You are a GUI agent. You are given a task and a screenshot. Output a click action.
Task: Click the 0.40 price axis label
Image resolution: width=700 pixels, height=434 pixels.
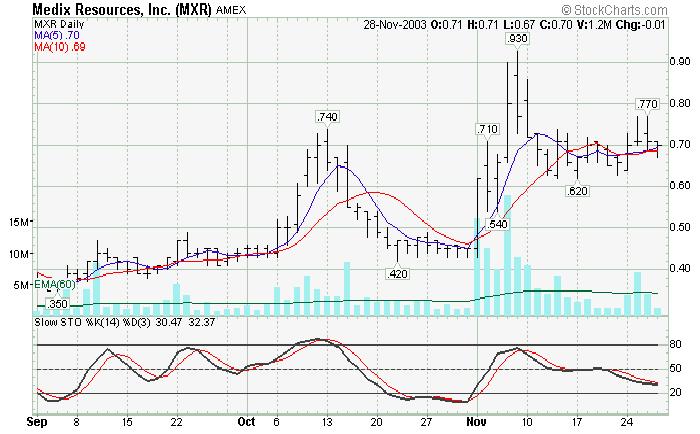tap(680, 268)
